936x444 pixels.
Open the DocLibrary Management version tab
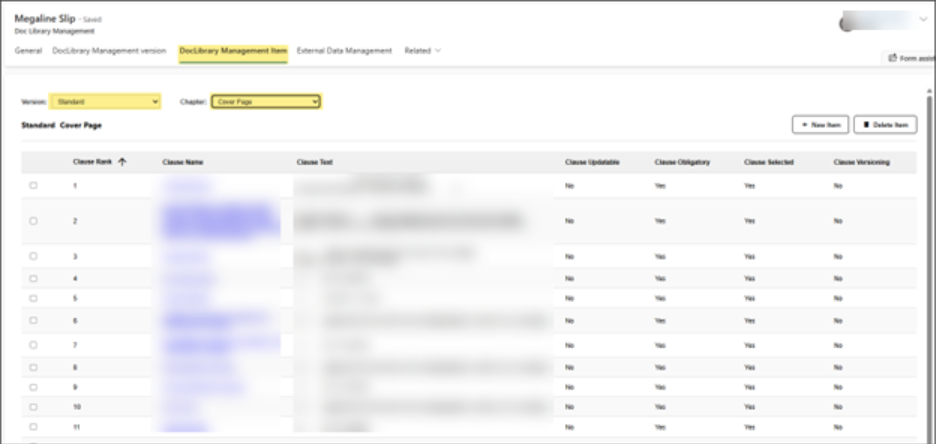(x=110, y=51)
